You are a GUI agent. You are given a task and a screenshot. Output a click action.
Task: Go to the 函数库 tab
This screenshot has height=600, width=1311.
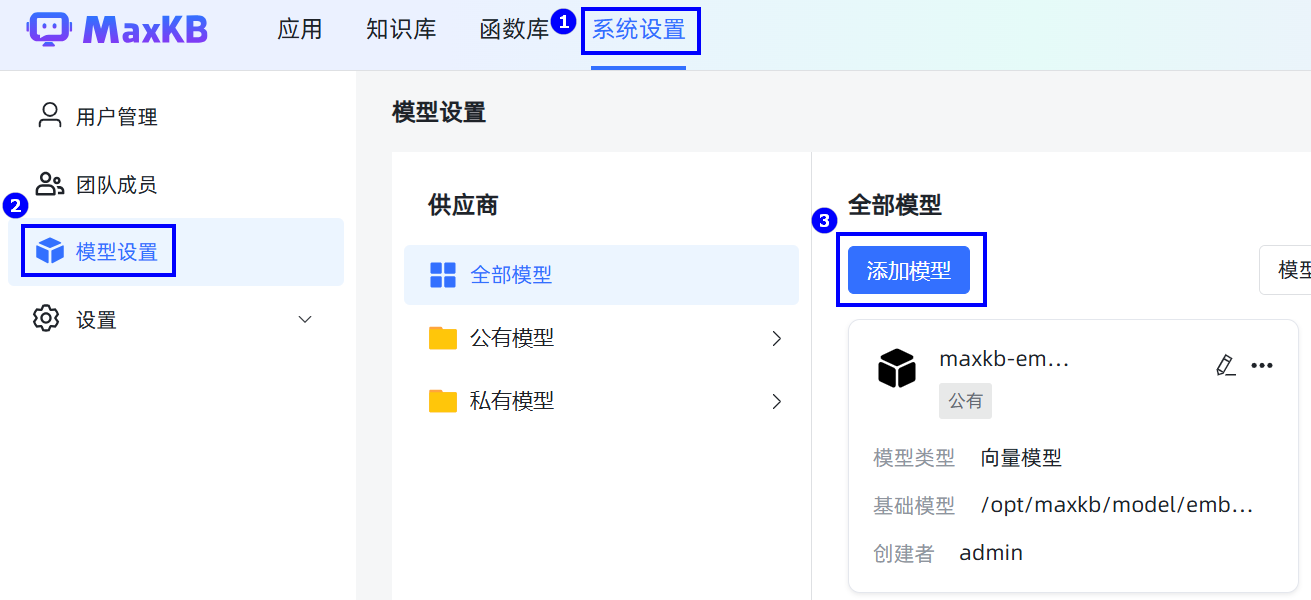pos(514,30)
